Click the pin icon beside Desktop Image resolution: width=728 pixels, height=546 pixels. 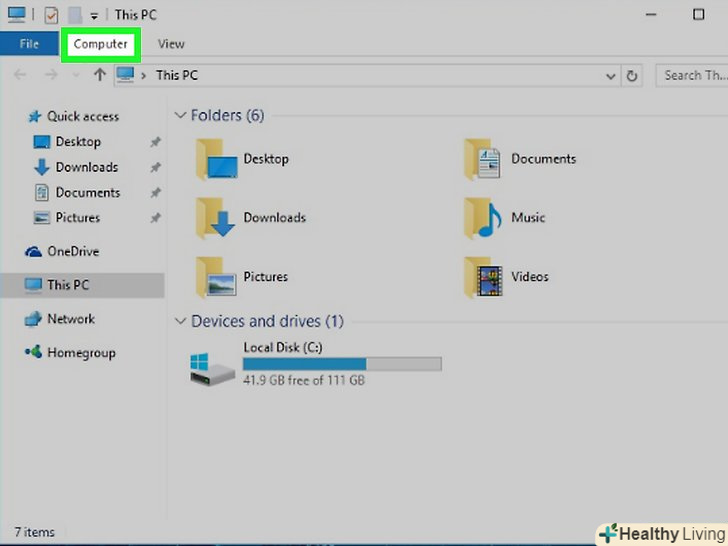155,142
